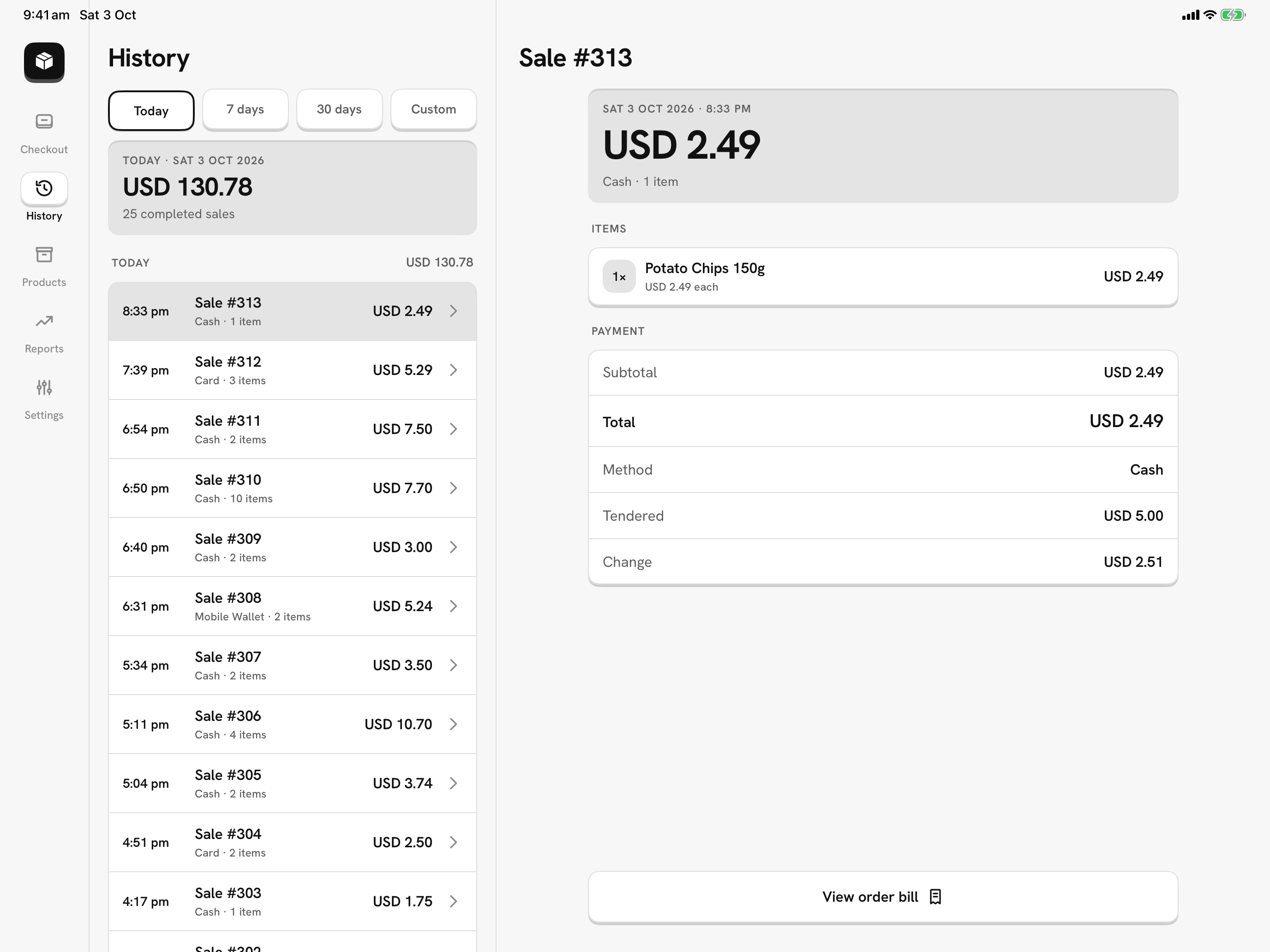Click the 9:41 am status bar clock
Image resolution: width=1270 pixels, height=952 pixels.
pyautogui.click(x=46, y=15)
